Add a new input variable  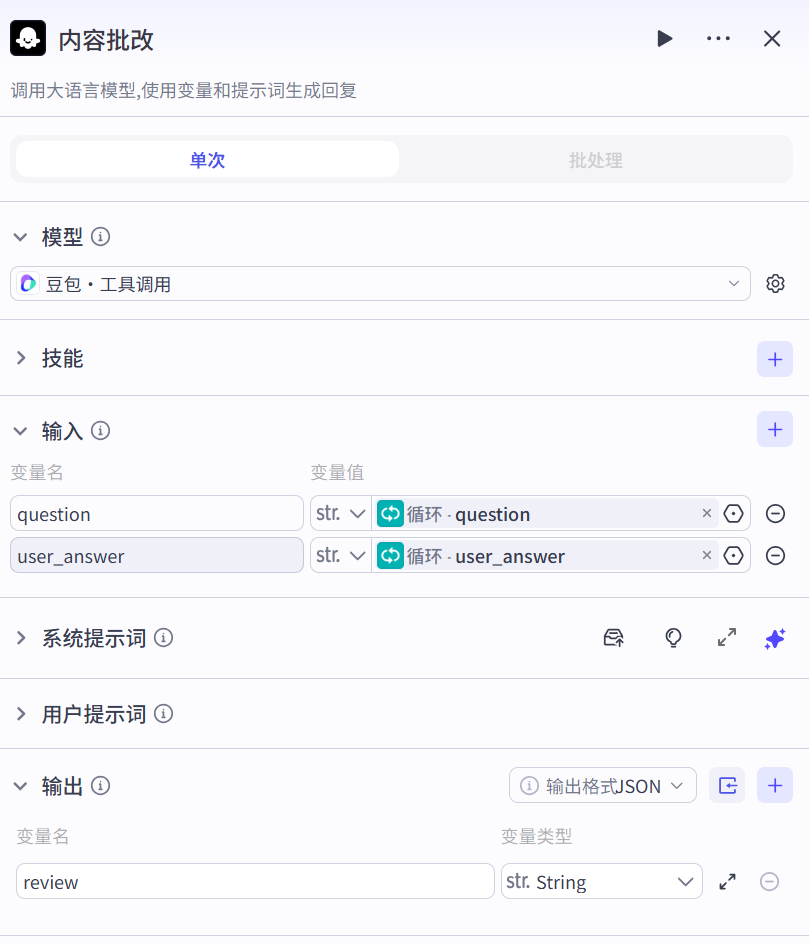774,430
